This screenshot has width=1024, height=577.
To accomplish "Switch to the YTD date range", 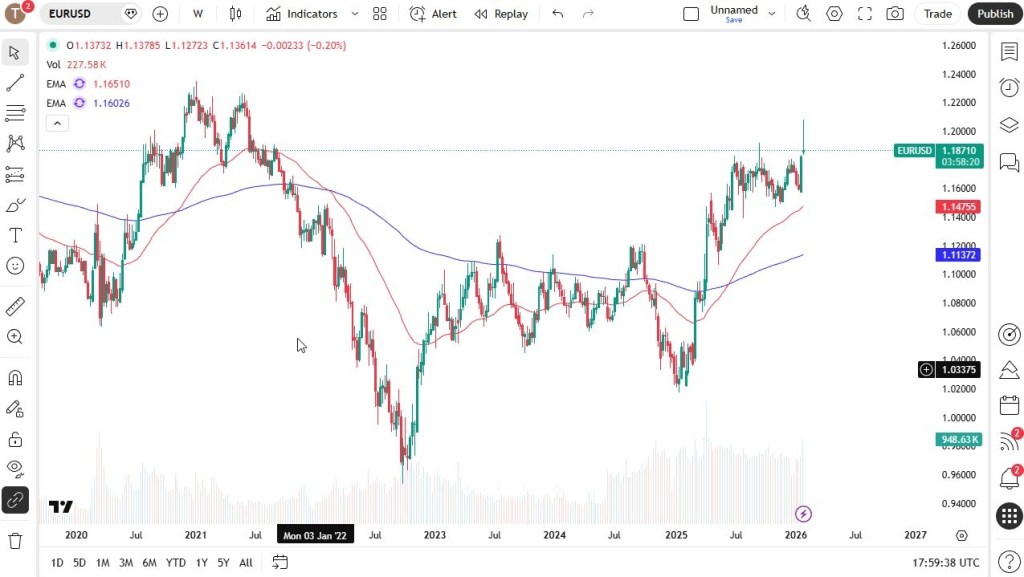I will click(x=176, y=563).
